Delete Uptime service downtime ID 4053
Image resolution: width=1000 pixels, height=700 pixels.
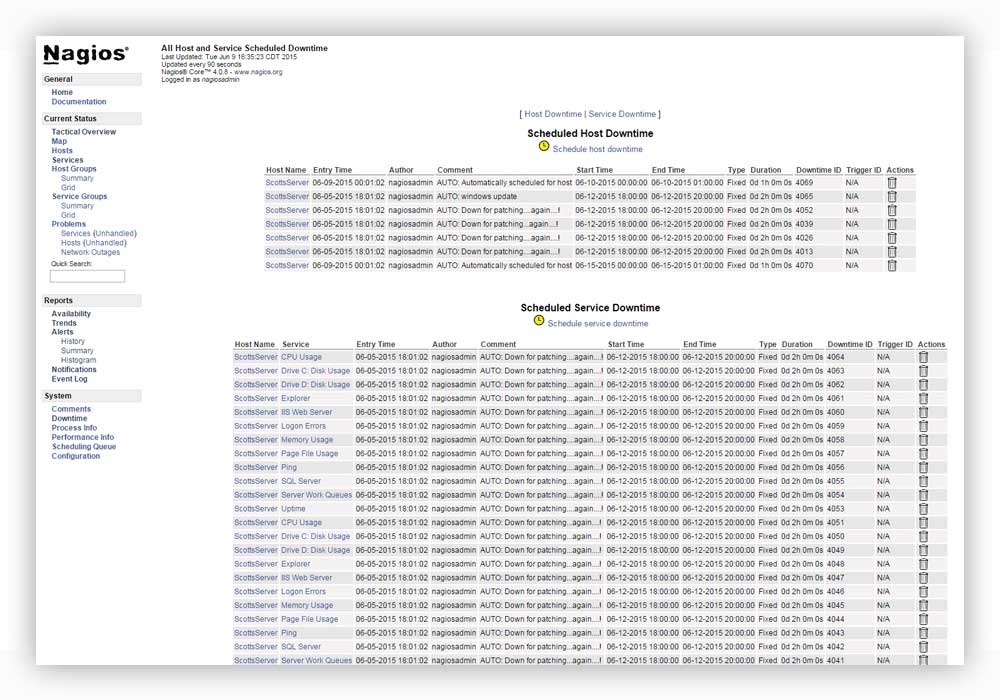tap(923, 509)
